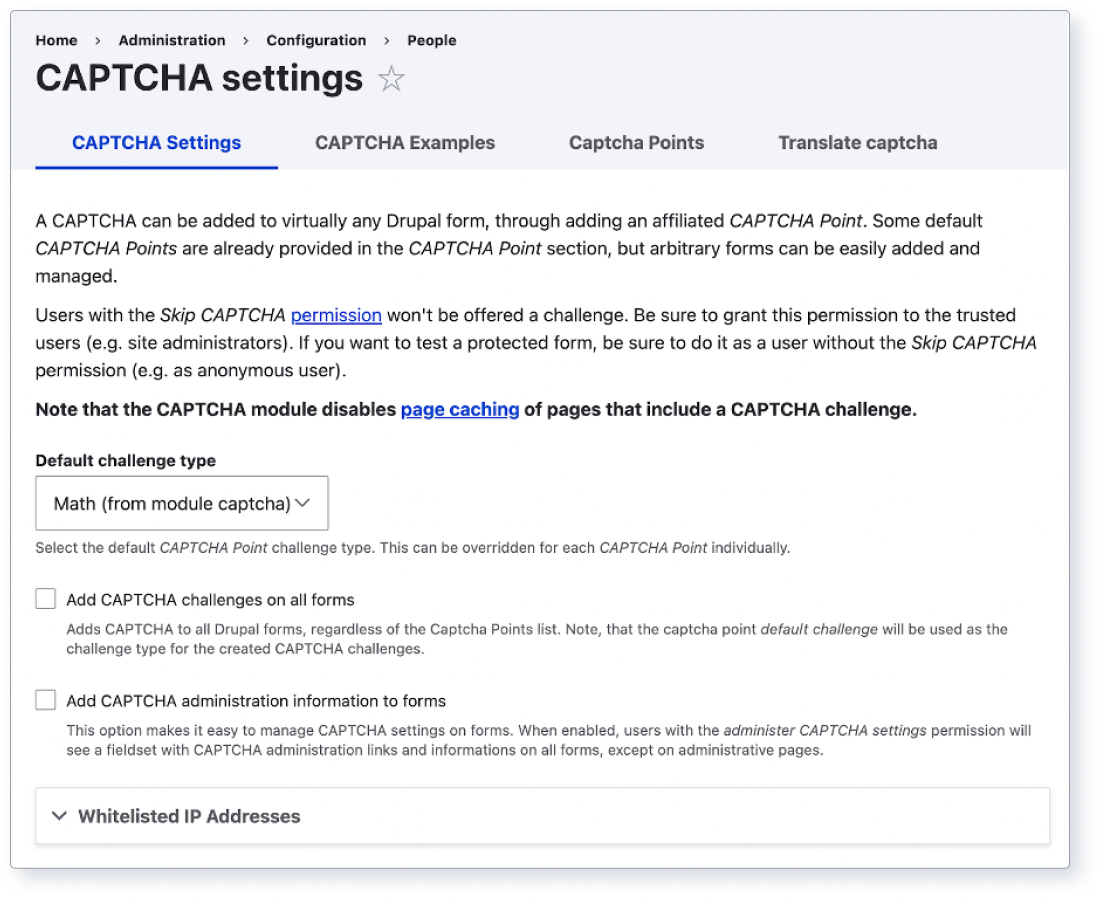Open the Default challenge type dropdown

[x=182, y=502]
